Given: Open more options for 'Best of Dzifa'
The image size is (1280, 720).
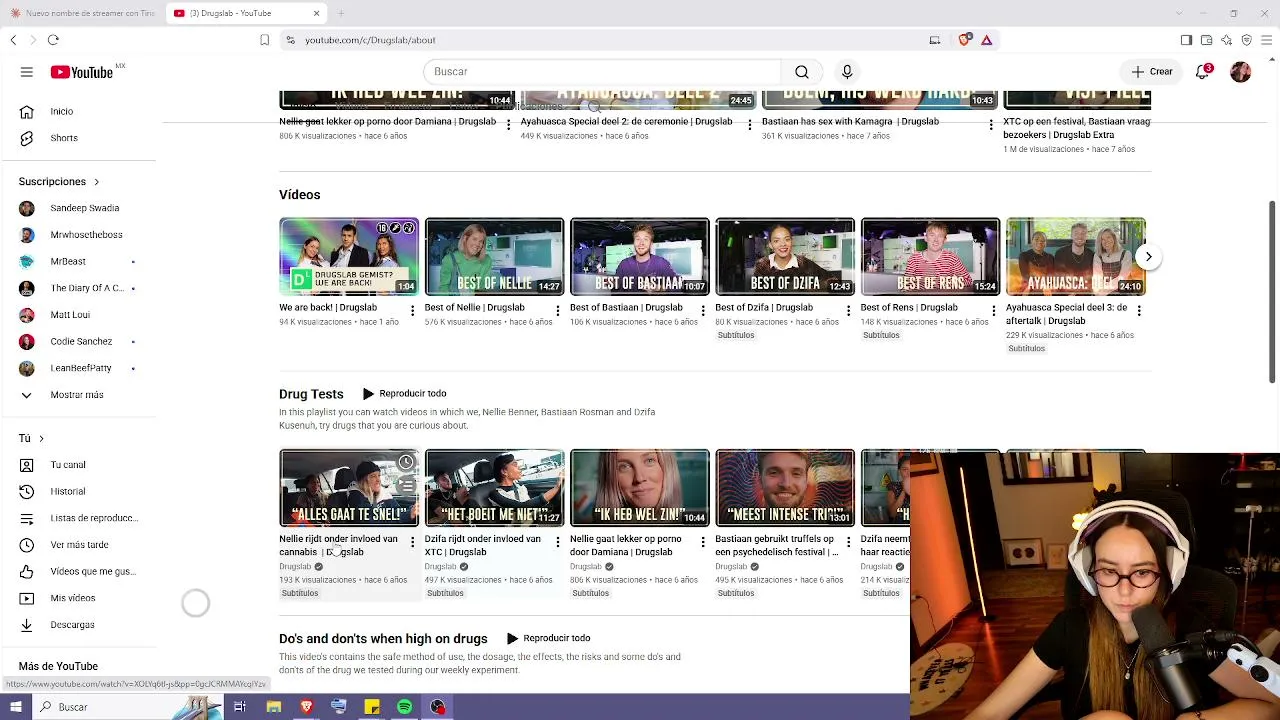Looking at the screenshot, I should tap(848, 311).
